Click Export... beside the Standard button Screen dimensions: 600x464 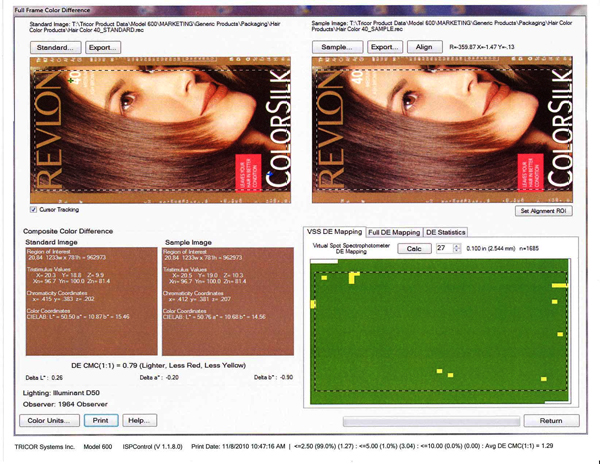103,47
